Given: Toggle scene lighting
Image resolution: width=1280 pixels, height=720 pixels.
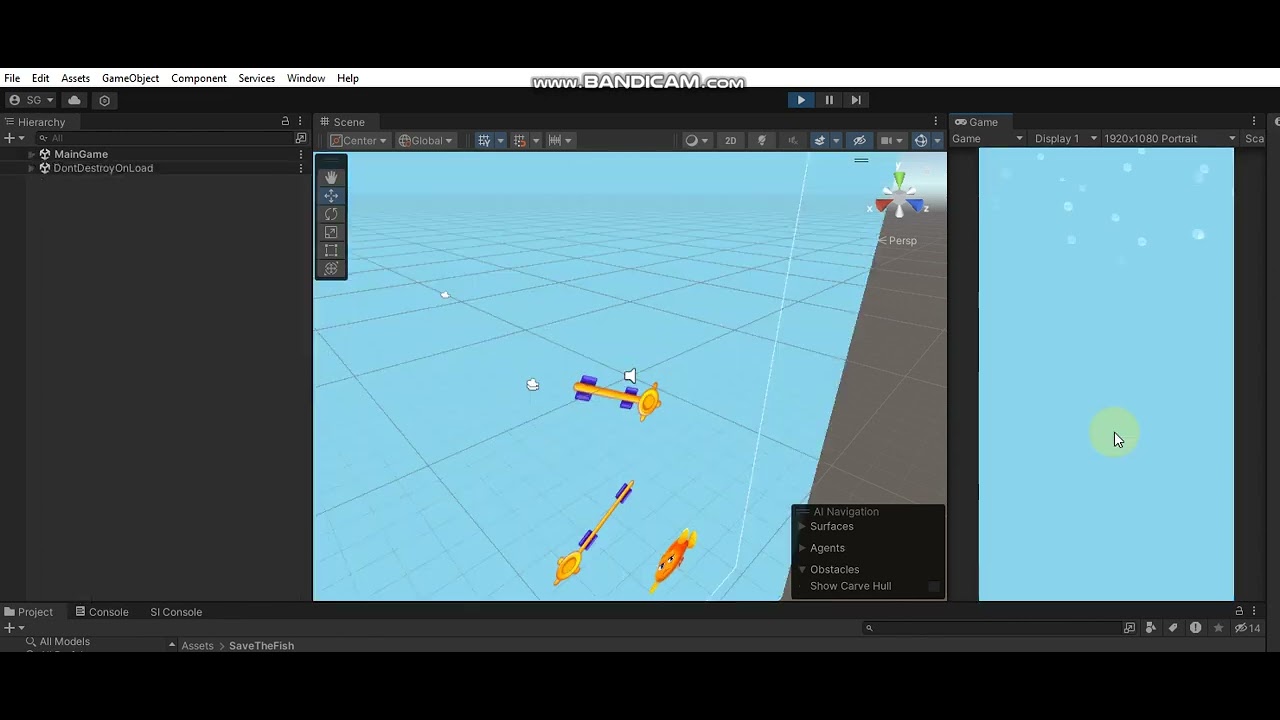Looking at the screenshot, I should pyautogui.click(x=762, y=140).
